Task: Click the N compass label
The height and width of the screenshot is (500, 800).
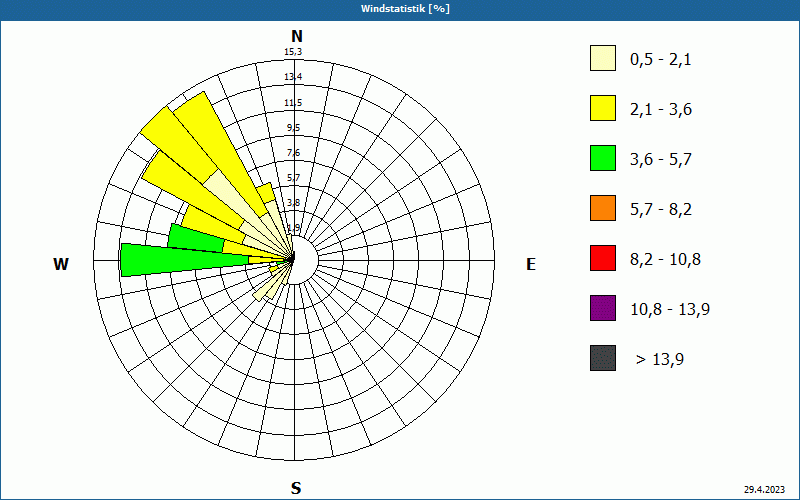Action: pos(296,36)
